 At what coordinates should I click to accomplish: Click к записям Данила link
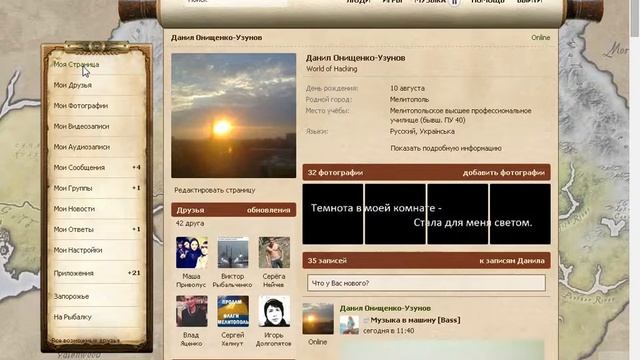tap(512, 260)
